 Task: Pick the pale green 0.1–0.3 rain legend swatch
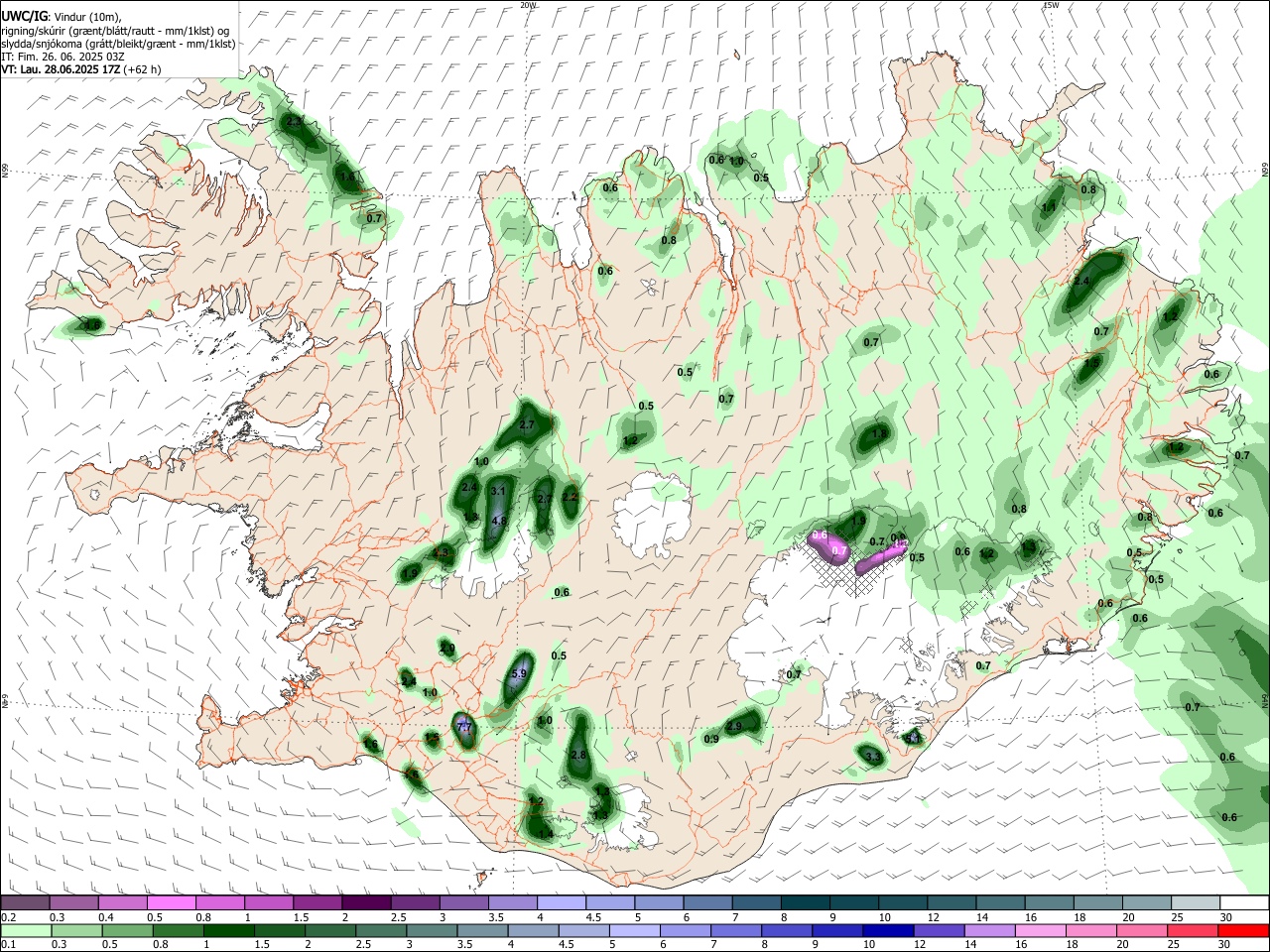pos(25,931)
